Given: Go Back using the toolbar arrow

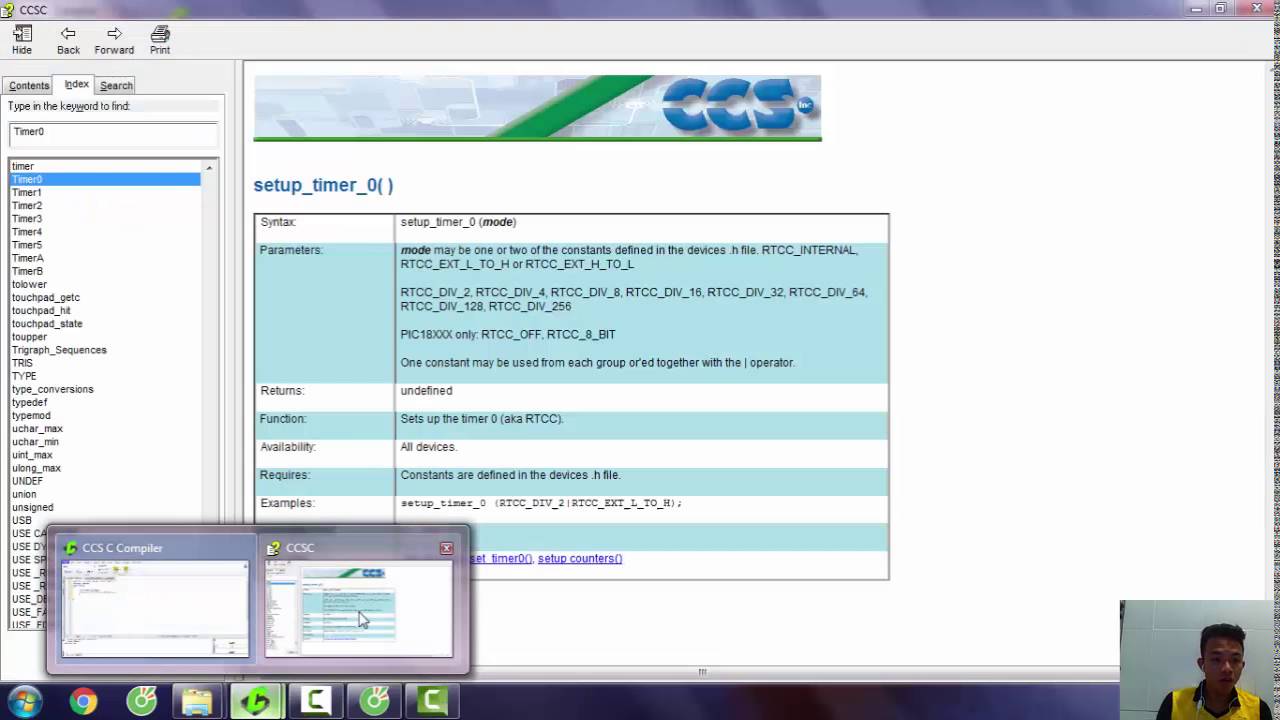Looking at the screenshot, I should [x=68, y=40].
